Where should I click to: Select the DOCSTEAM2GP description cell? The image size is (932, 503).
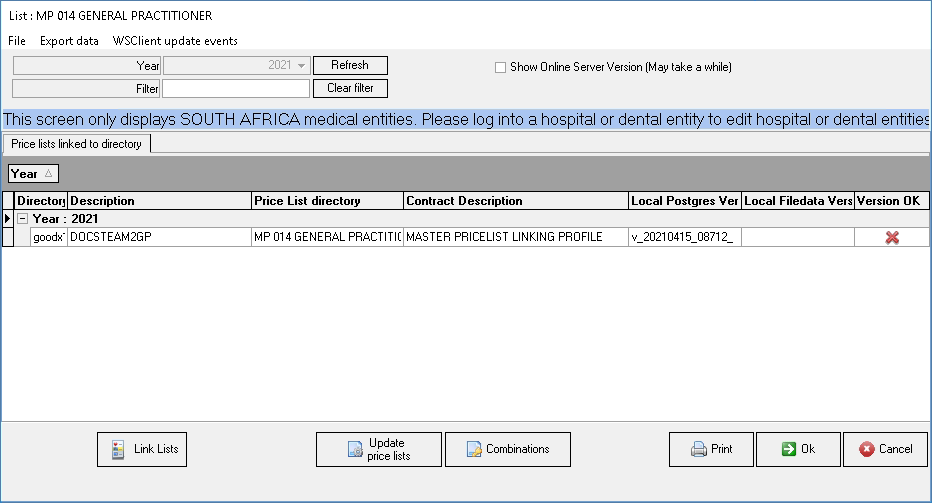pos(159,237)
